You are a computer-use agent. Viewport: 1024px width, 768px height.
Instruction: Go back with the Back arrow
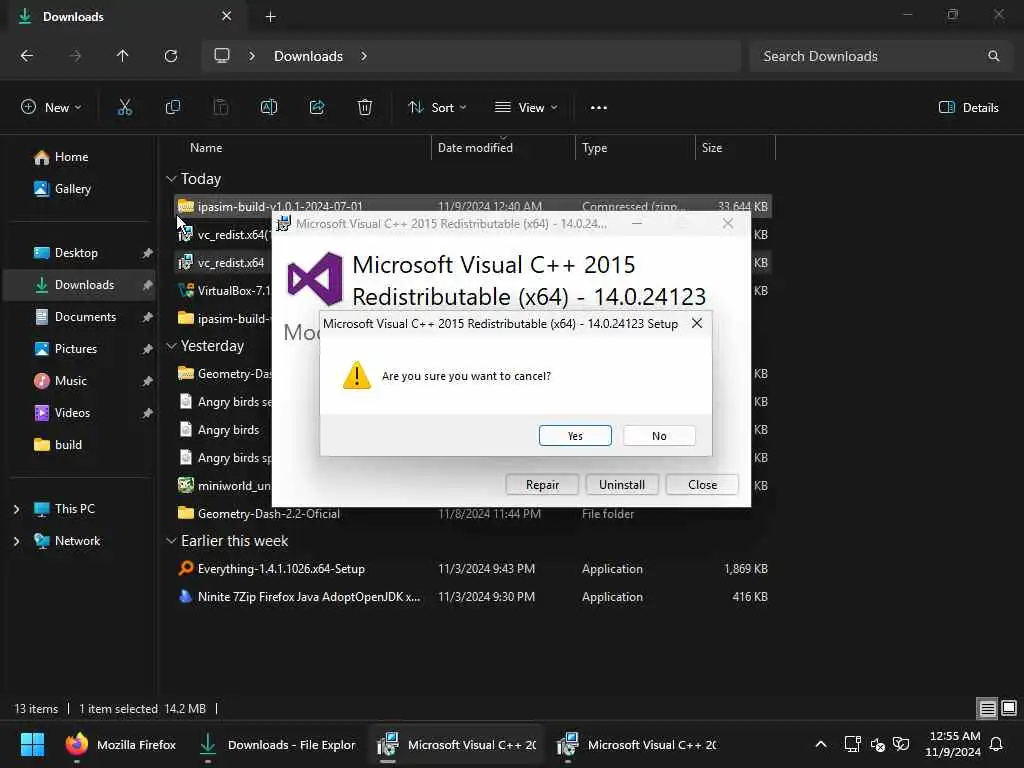[x=27, y=56]
